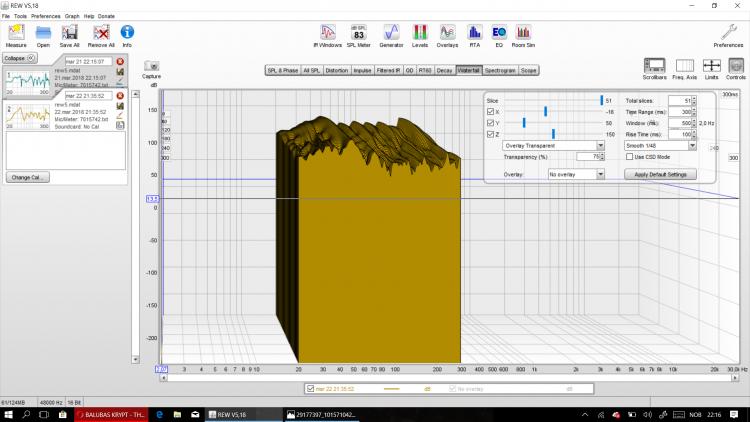
Task: Switch to the Spectrogram tab
Action: (500, 71)
